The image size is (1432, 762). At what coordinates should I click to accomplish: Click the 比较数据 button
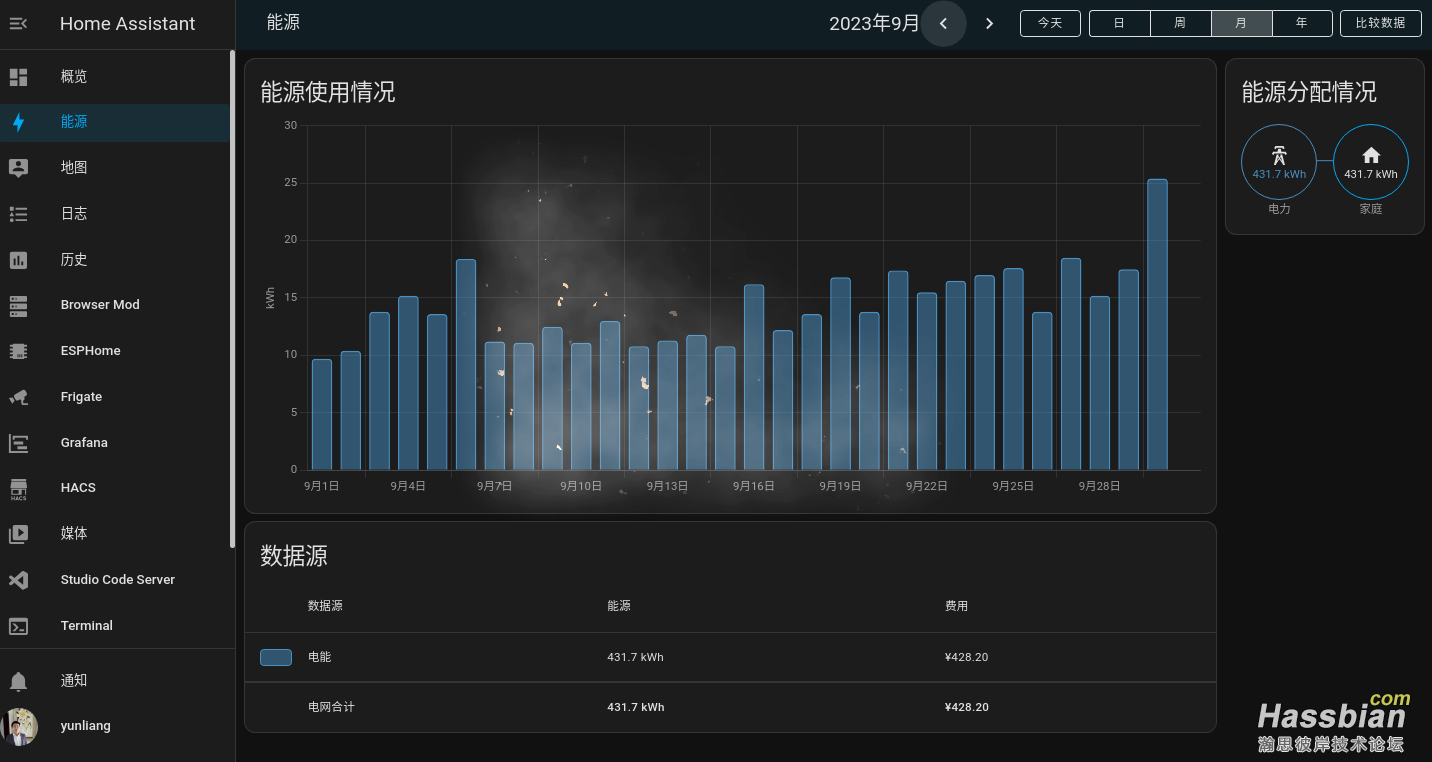pos(1380,23)
